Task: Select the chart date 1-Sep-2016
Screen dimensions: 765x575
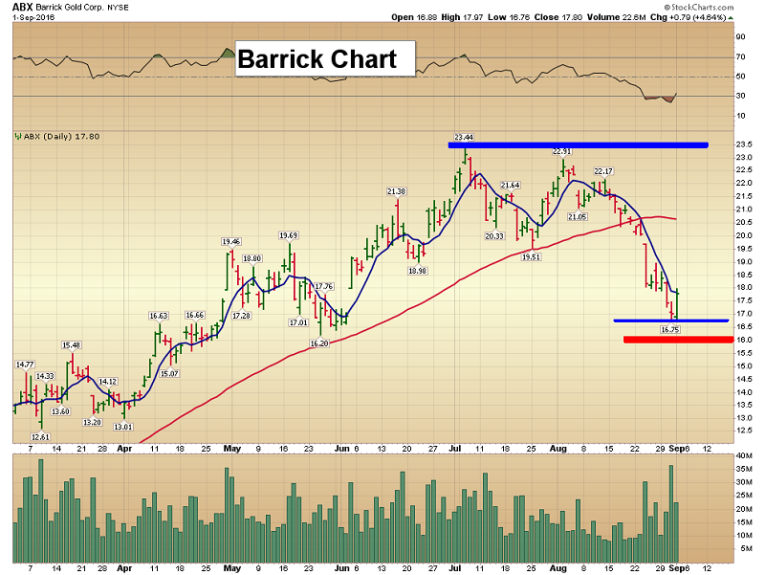Action: (34, 18)
